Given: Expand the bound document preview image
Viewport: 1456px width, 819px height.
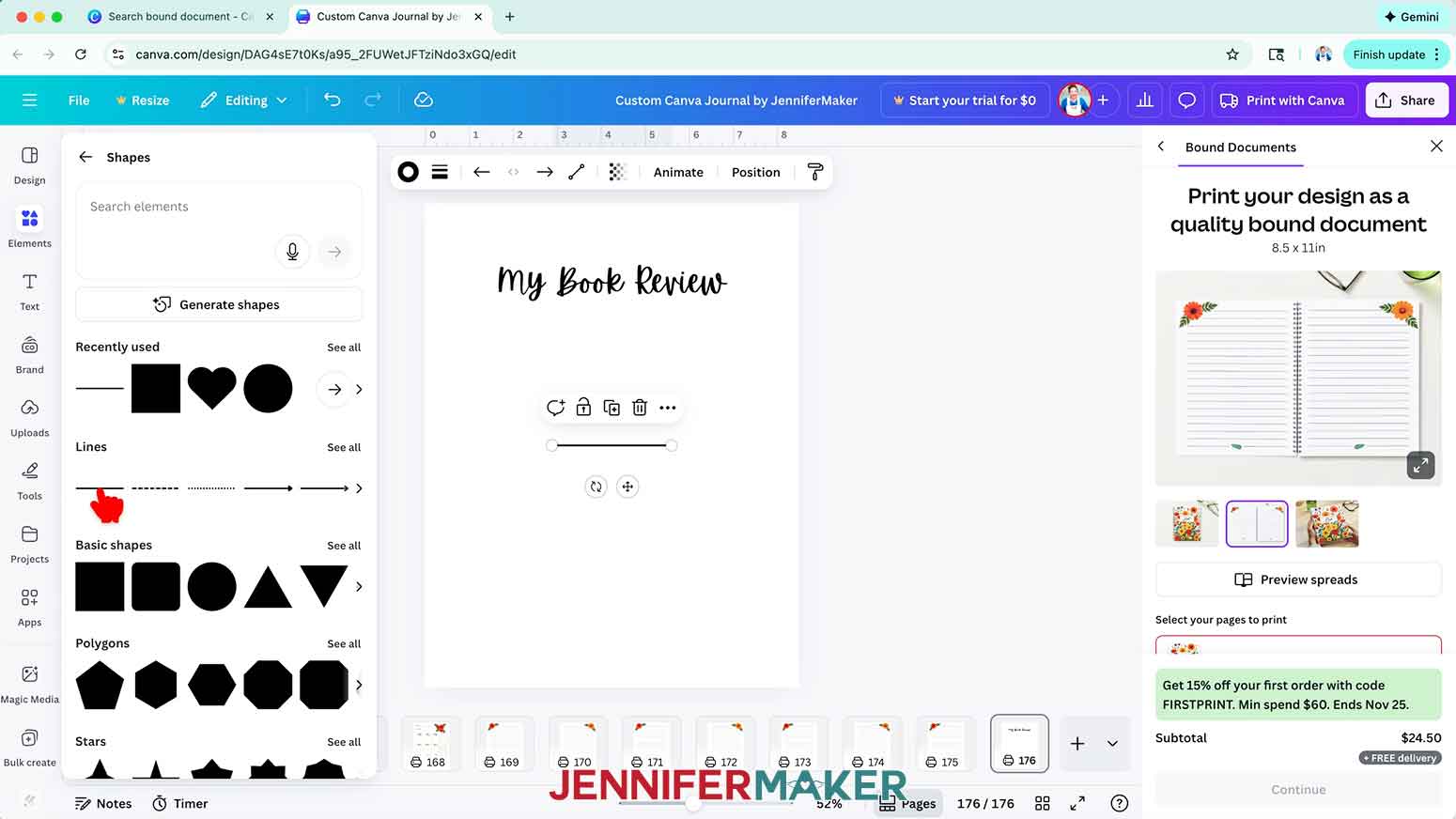Looking at the screenshot, I should pos(1420,464).
